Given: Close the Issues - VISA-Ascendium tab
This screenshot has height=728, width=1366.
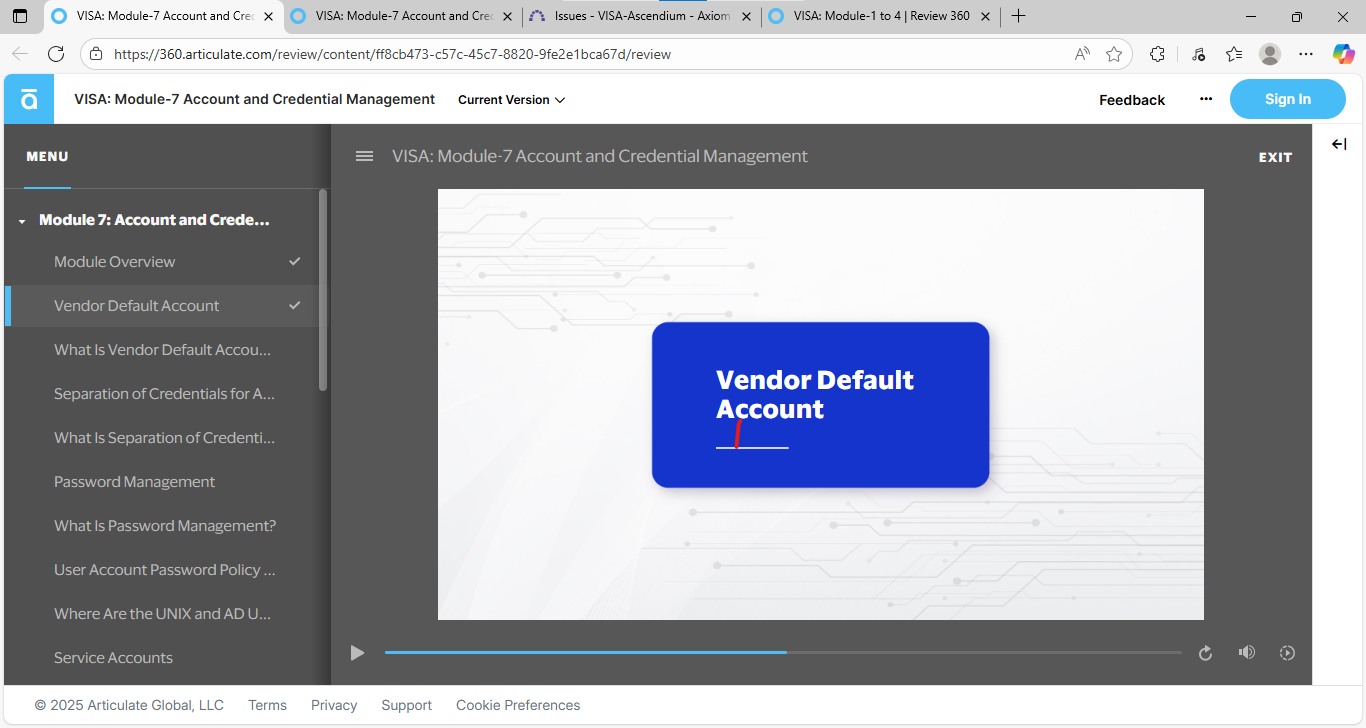Looking at the screenshot, I should tap(748, 16).
